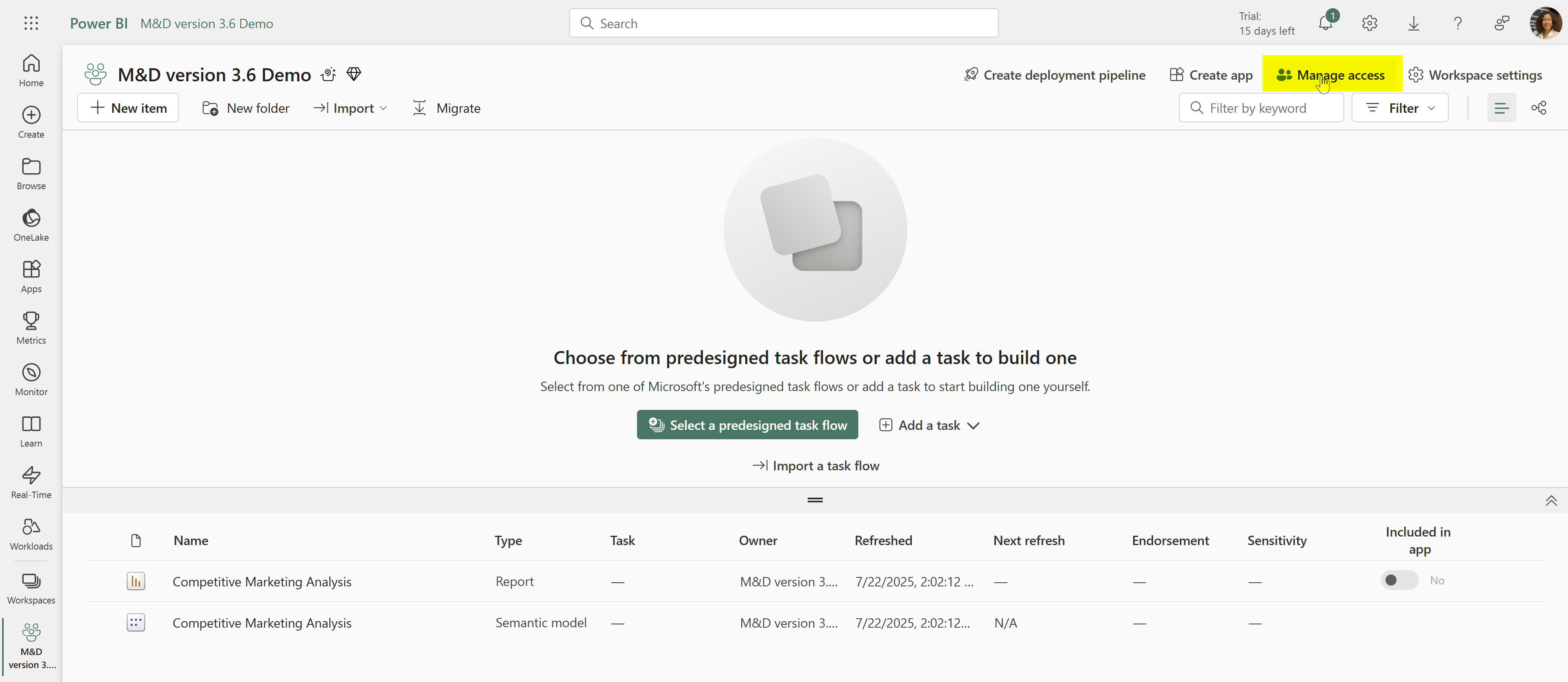This screenshot has height=682, width=1568.
Task: Click New item button
Action: 128,108
